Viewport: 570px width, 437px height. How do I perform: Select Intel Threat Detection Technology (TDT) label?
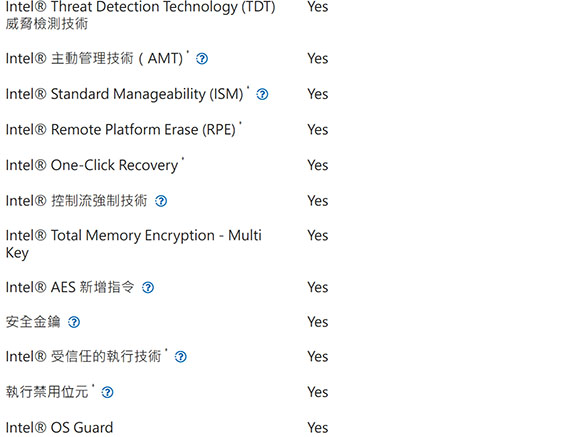coord(140,15)
